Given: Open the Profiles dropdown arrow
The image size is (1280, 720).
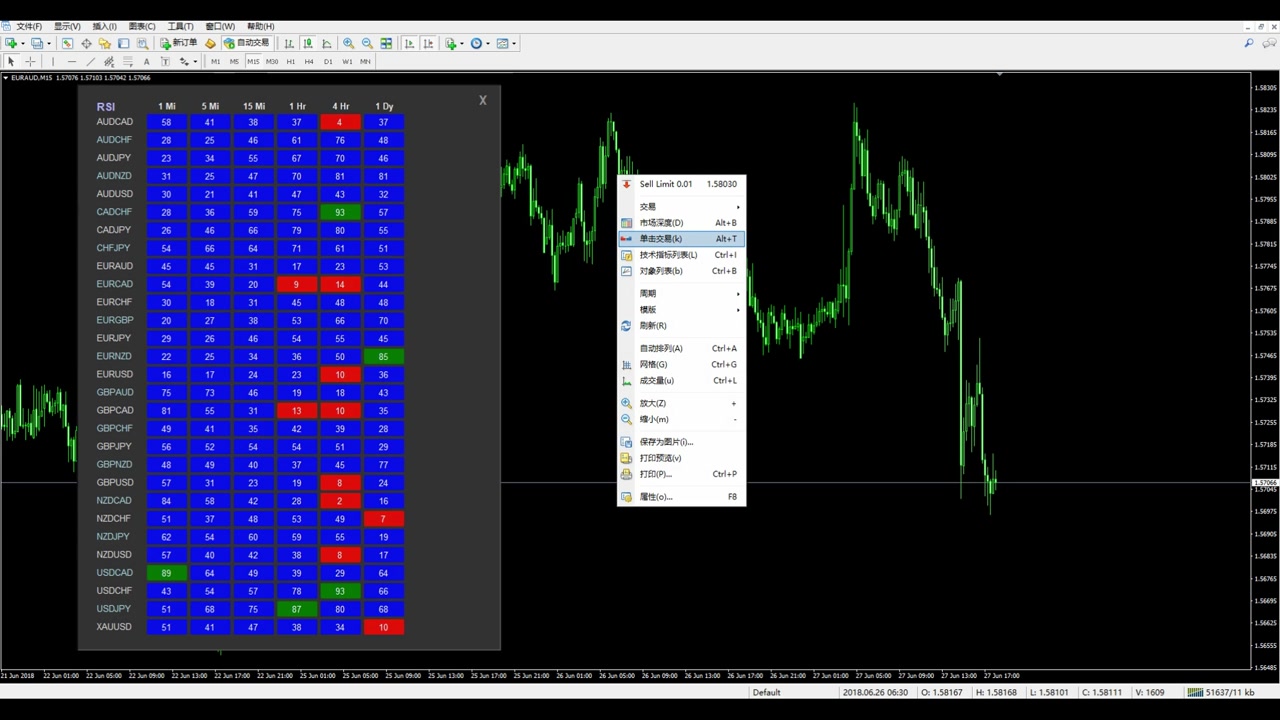Looking at the screenshot, I should 49,43.
